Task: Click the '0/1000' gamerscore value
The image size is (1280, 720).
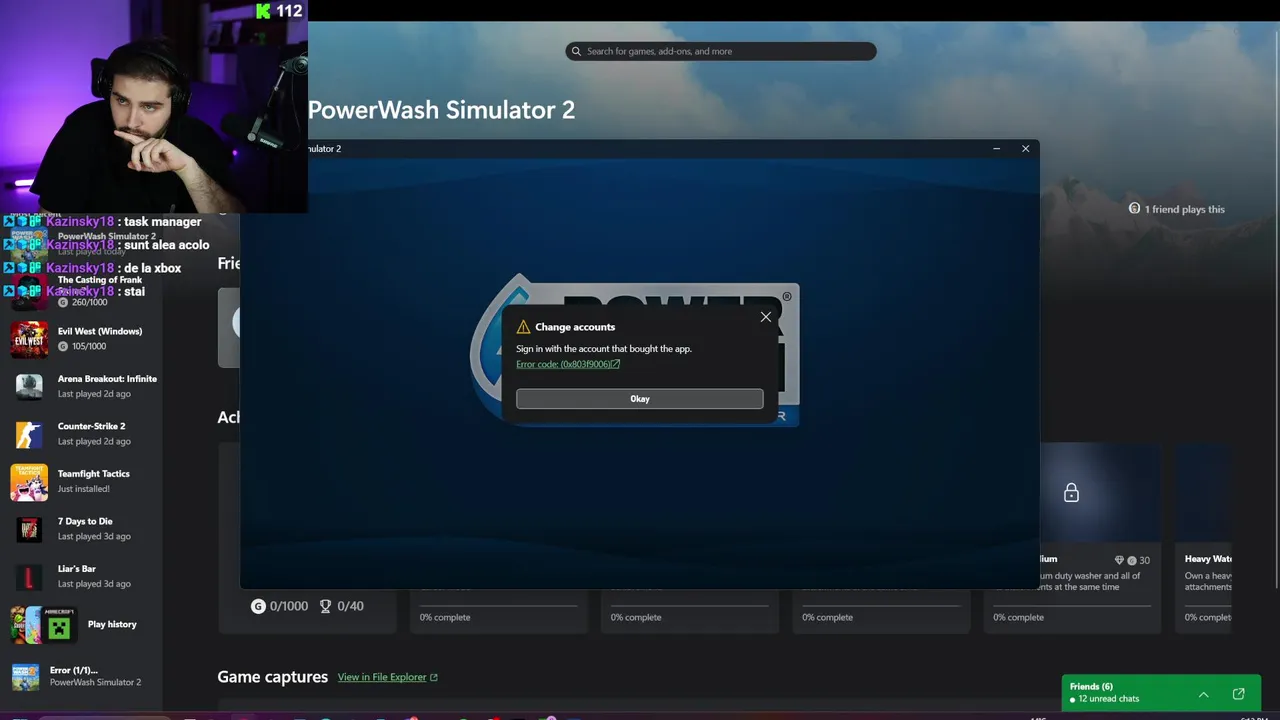Action: 289,606
